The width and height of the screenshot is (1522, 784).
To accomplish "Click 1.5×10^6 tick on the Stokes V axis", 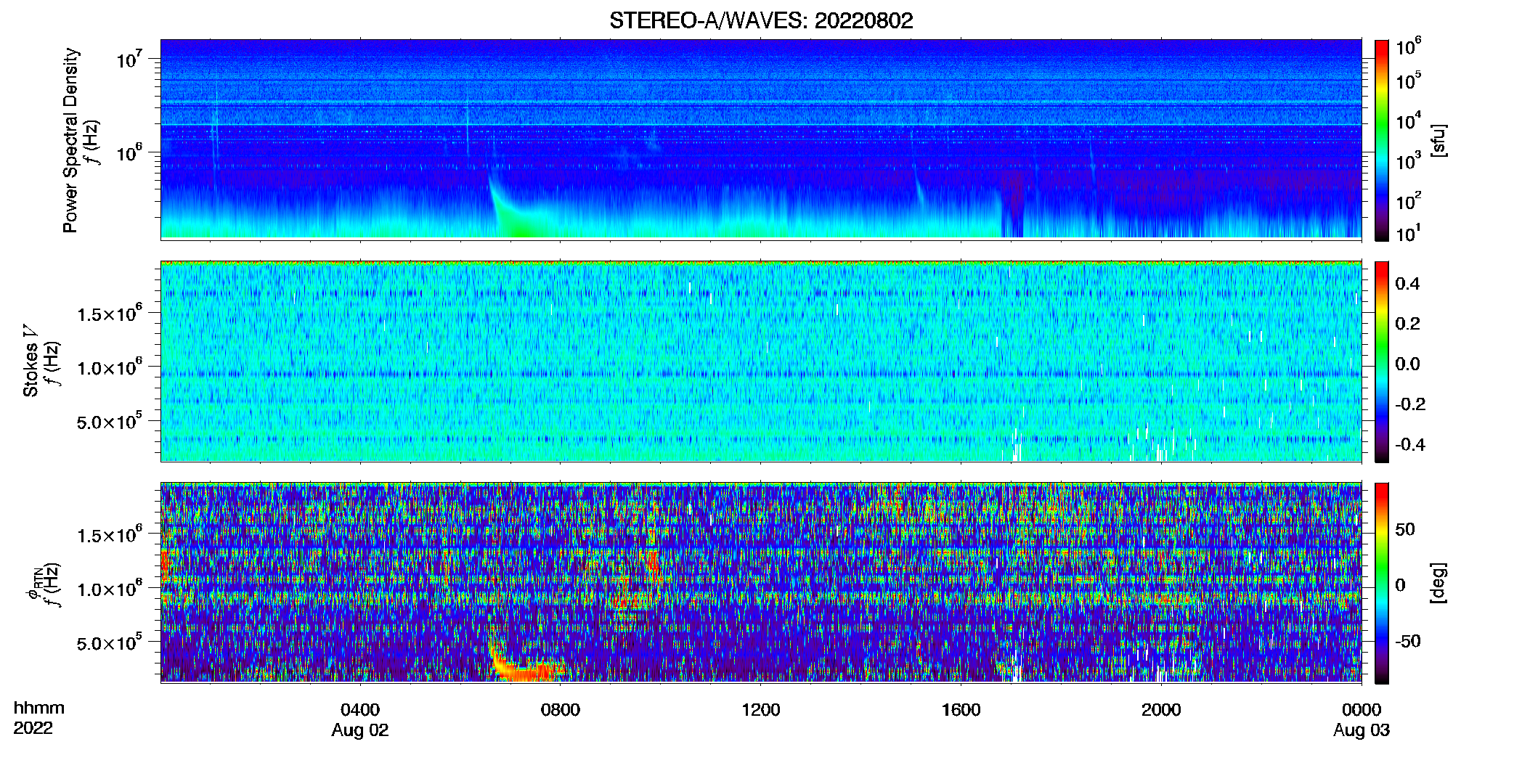I will pos(109,313).
